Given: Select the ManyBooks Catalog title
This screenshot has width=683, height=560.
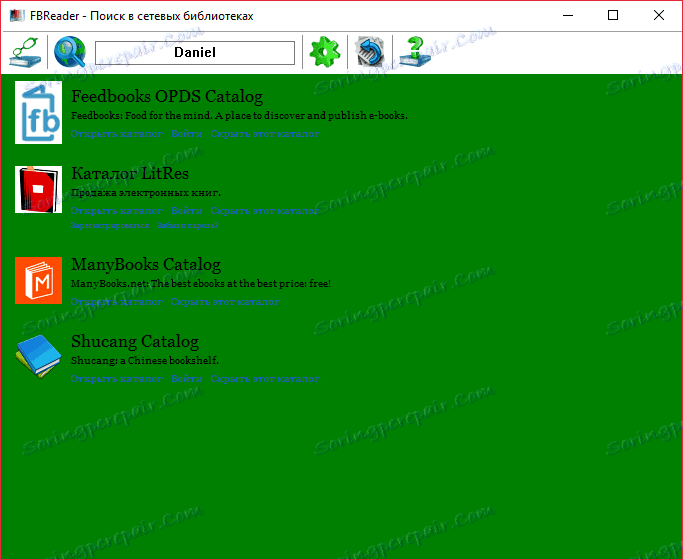Looking at the screenshot, I should click(146, 265).
